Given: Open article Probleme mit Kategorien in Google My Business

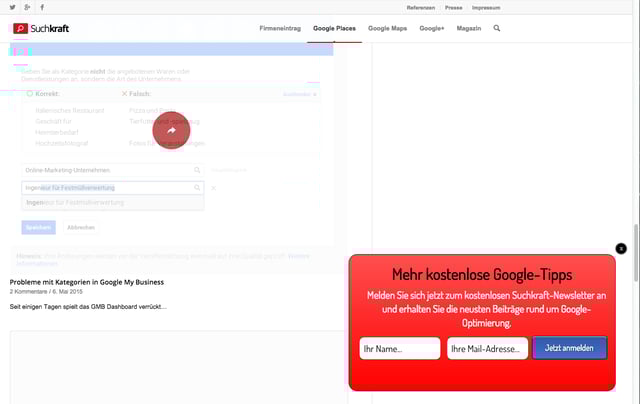Looking at the screenshot, I should [x=87, y=282].
